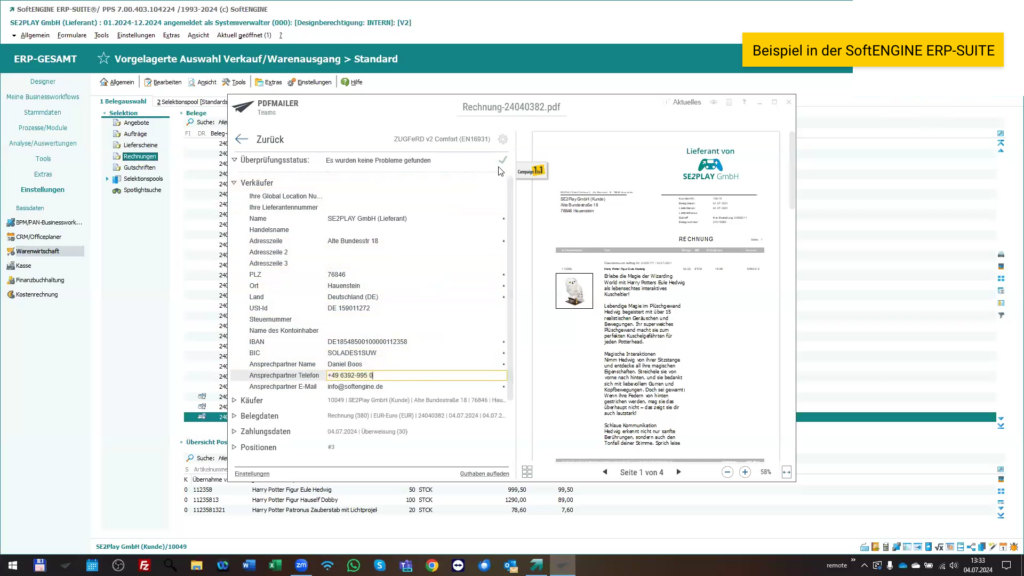Open the Allgemein menu in top menu bar

[35, 35]
